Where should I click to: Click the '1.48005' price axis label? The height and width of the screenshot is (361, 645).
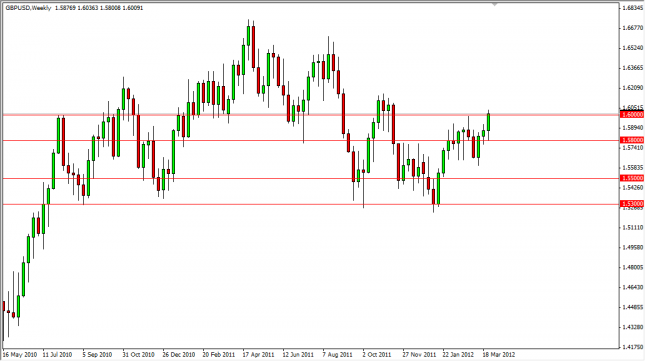[633, 267]
